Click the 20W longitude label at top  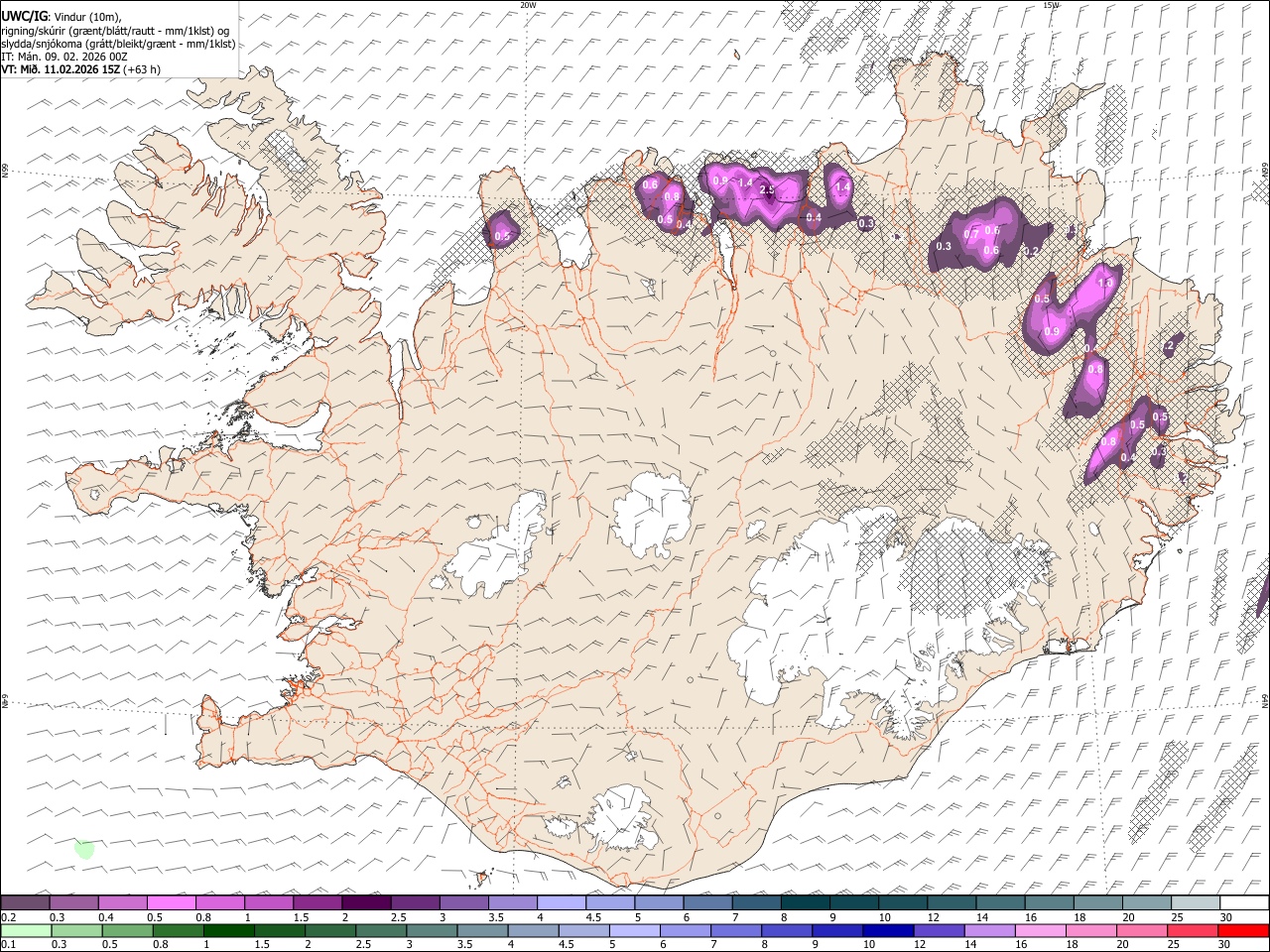(x=528, y=5)
